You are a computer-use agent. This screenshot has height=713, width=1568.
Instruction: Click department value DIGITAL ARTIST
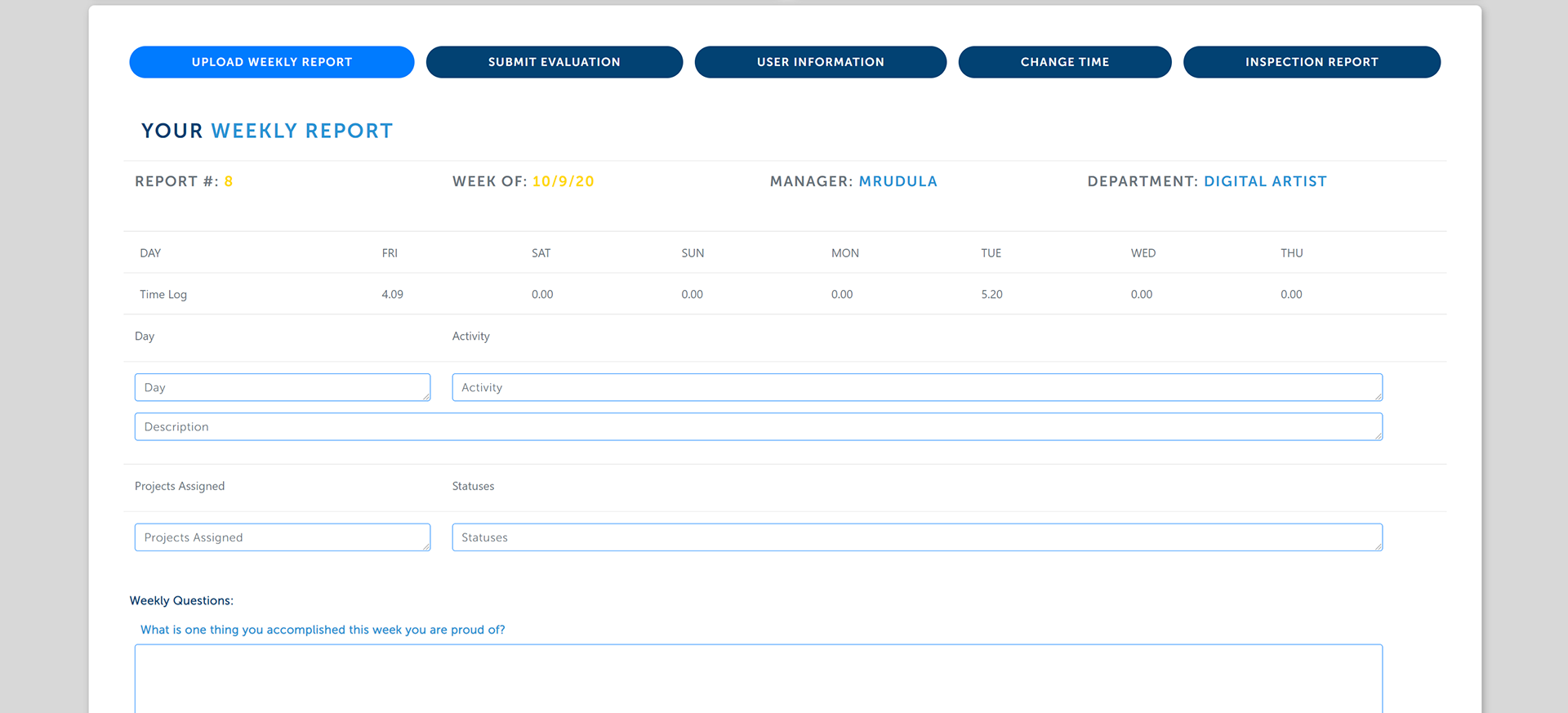click(x=1265, y=181)
